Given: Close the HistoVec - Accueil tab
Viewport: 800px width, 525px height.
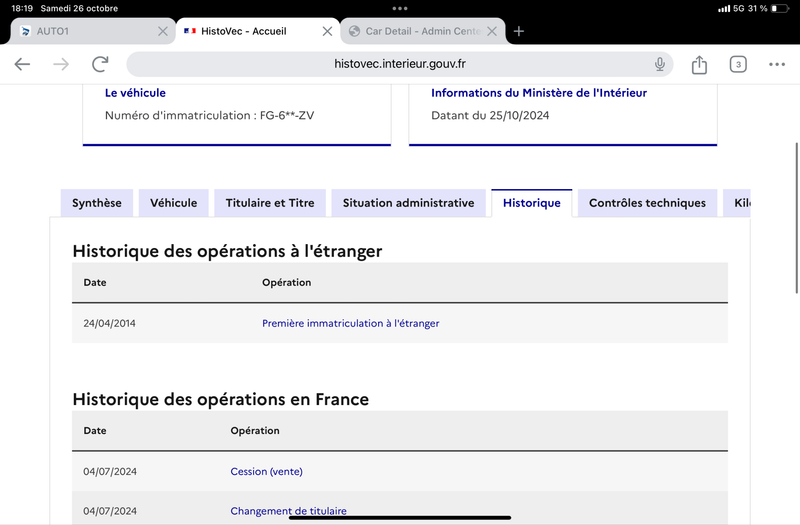Looking at the screenshot, I should (328, 31).
